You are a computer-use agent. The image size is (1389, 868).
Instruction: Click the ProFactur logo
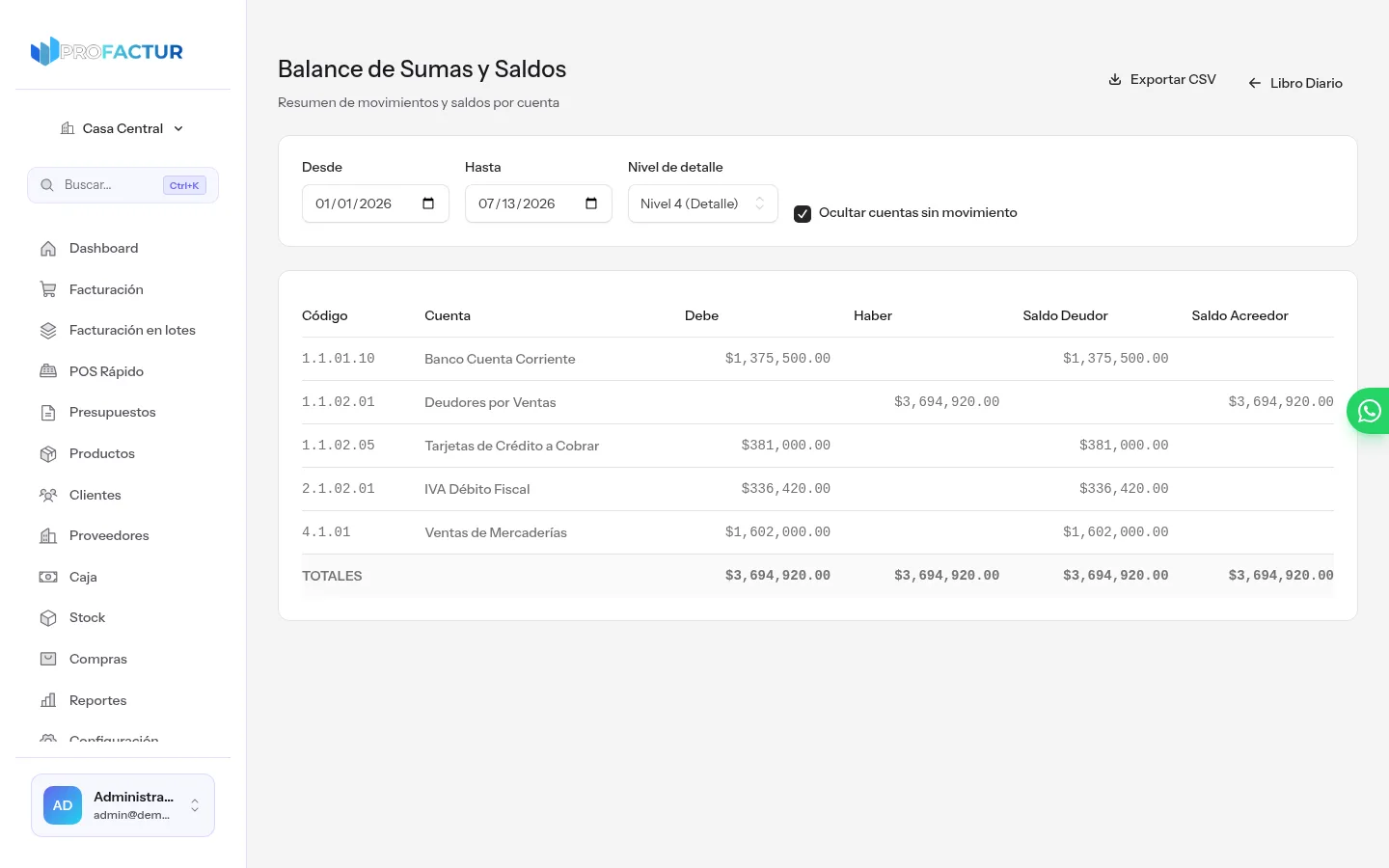tap(107, 51)
